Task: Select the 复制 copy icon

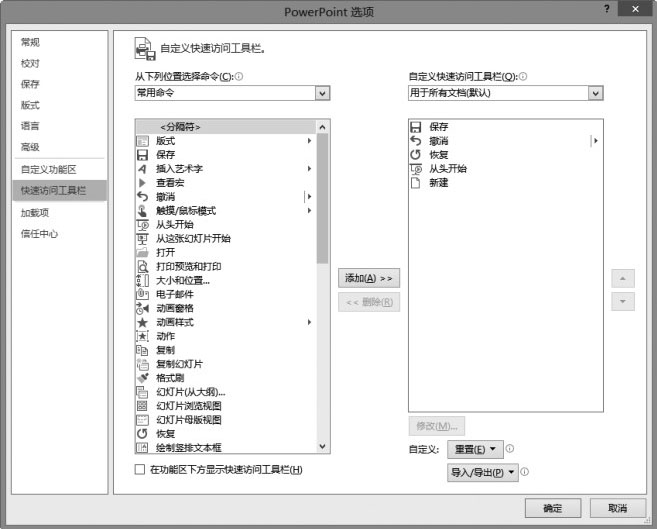Action: click(x=142, y=350)
